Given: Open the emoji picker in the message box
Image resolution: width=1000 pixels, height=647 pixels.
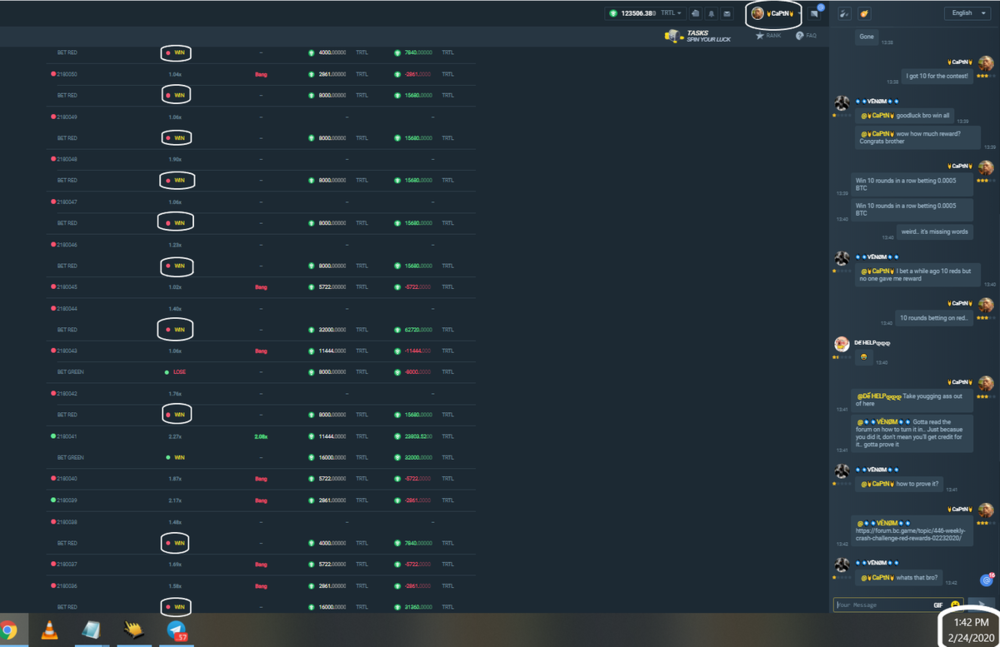Looking at the screenshot, I should (x=955, y=604).
